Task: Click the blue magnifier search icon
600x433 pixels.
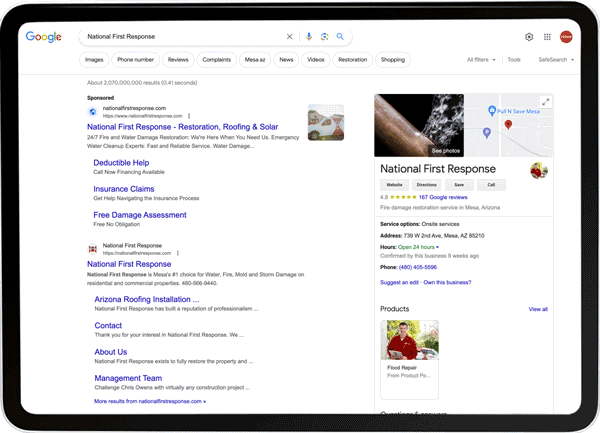Action: pyautogui.click(x=340, y=36)
